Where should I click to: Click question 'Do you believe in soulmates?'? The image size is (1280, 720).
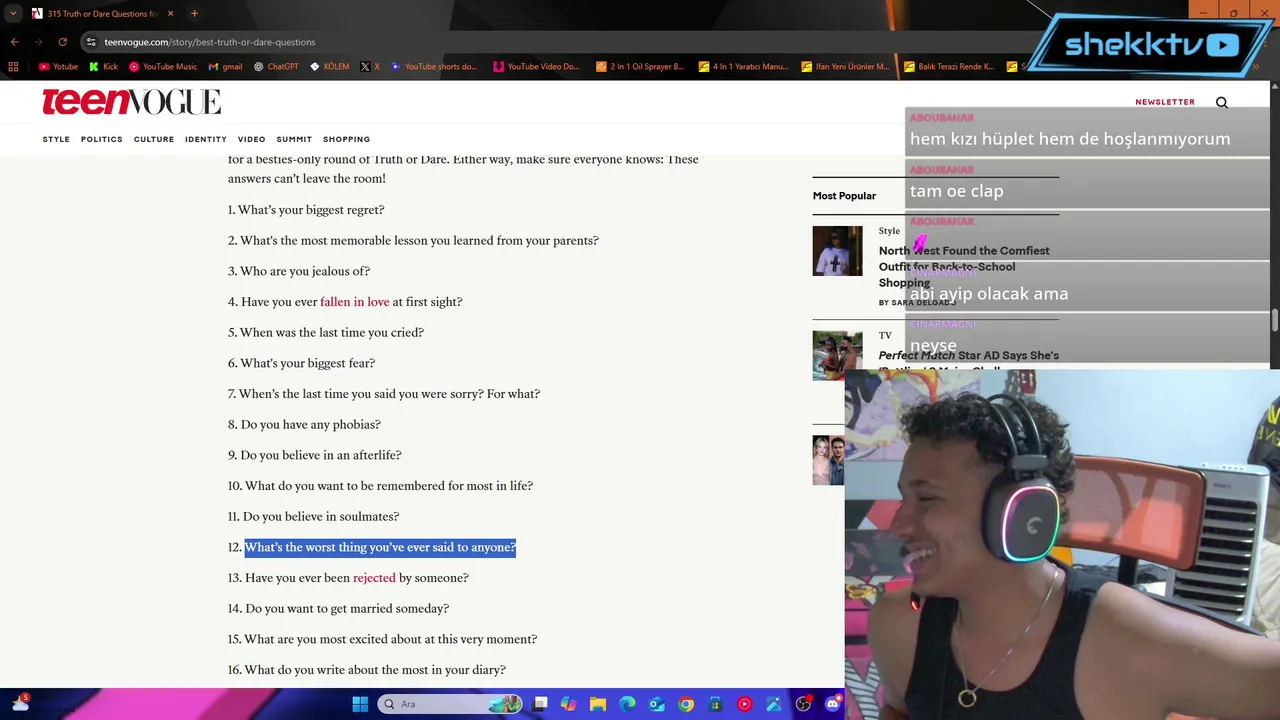321,517
